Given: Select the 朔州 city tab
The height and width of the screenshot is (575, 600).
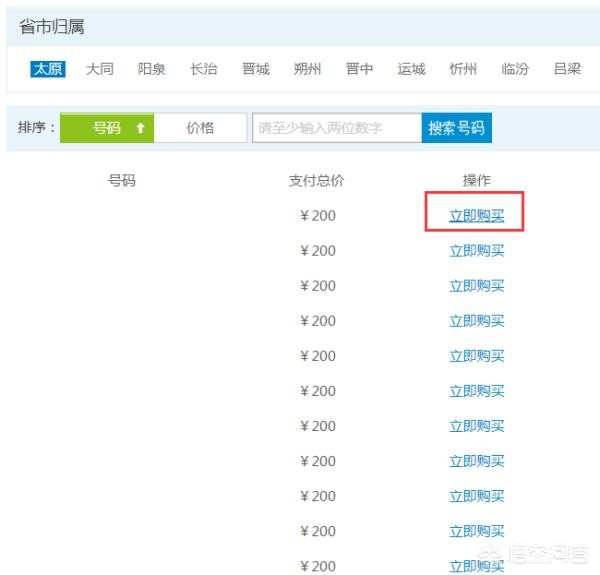Looking at the screenshot, I should click(307, 69).
